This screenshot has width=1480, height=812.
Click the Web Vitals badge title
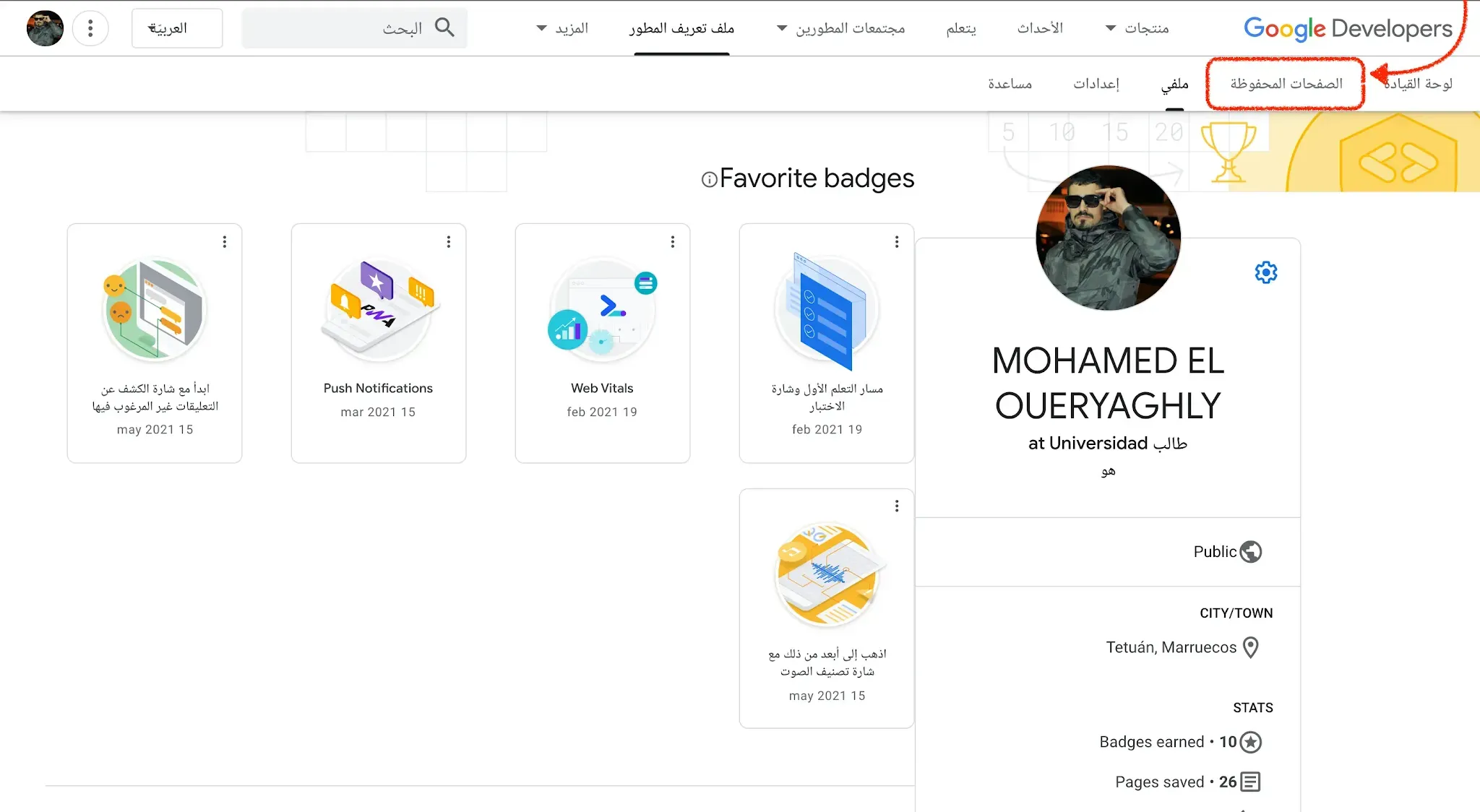coord(602,388)
